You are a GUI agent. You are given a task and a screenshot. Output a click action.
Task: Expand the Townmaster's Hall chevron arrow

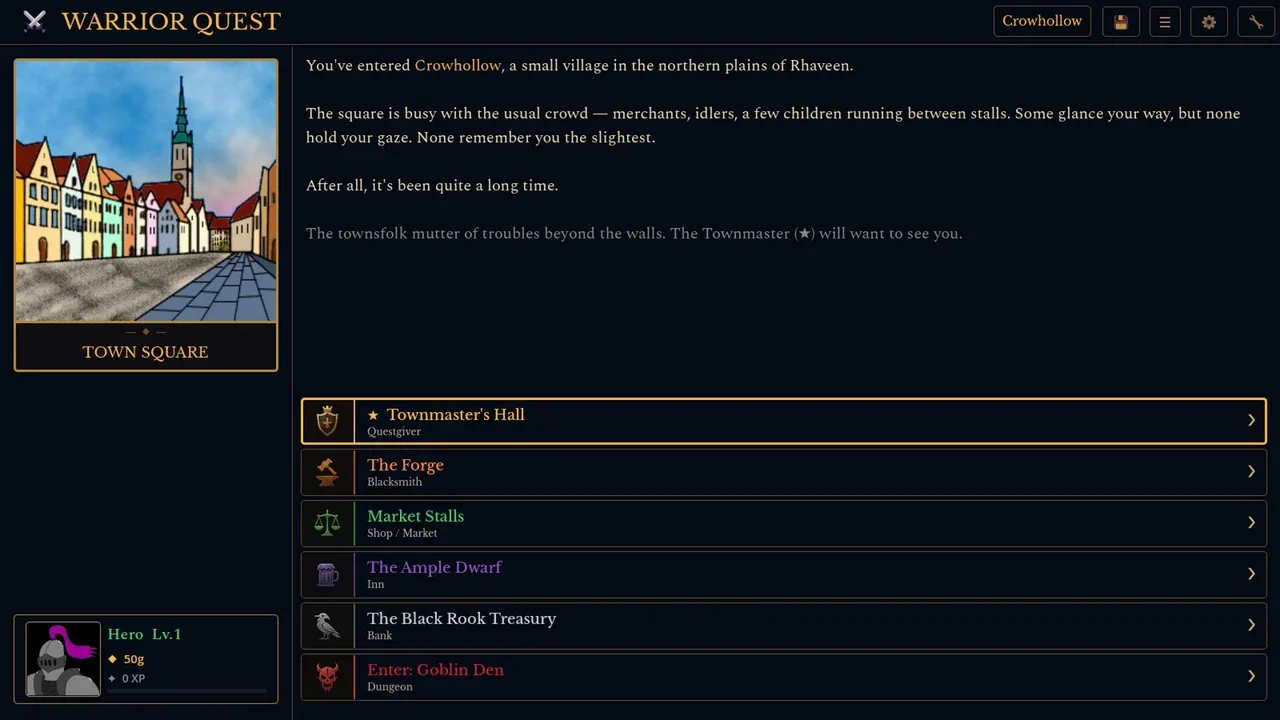click(x=1251, y=421)
